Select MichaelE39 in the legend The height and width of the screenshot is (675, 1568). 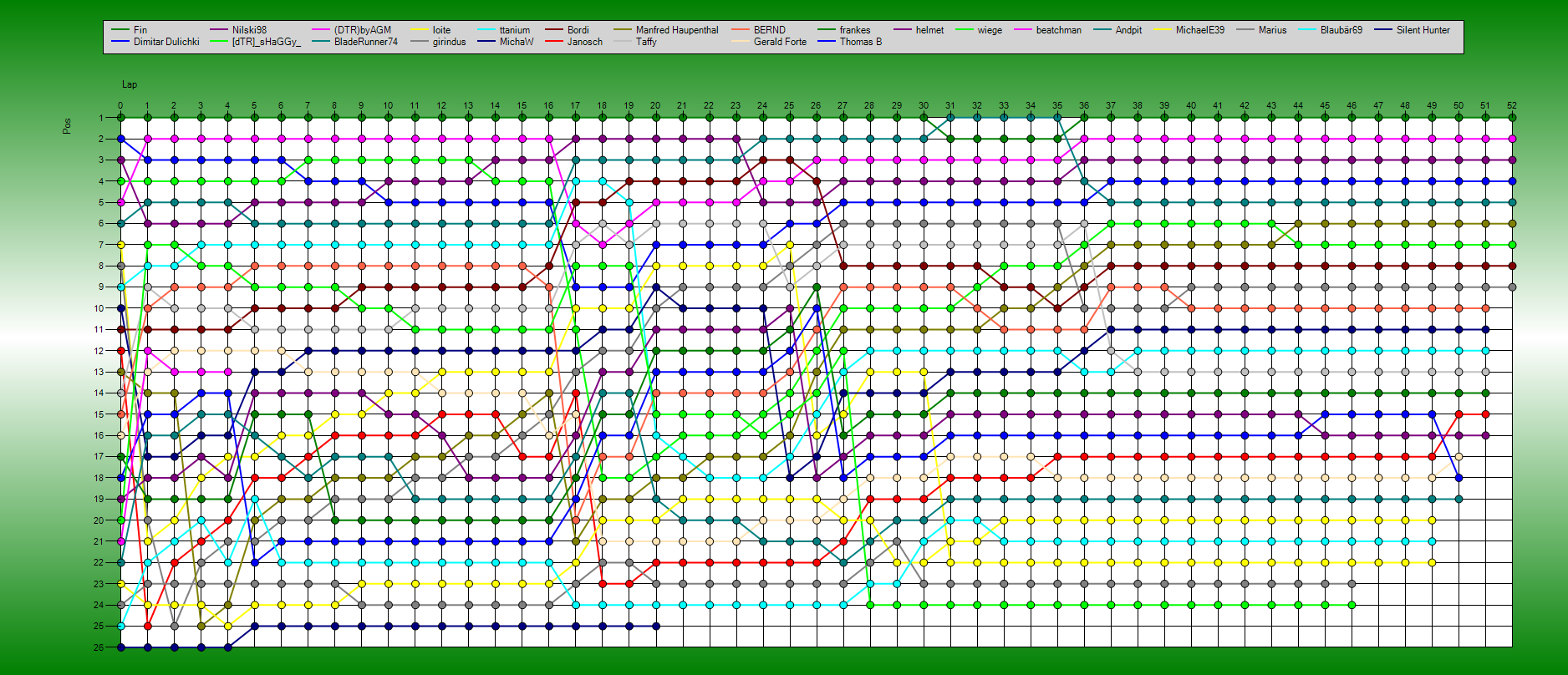click(x=1200, y=30)
